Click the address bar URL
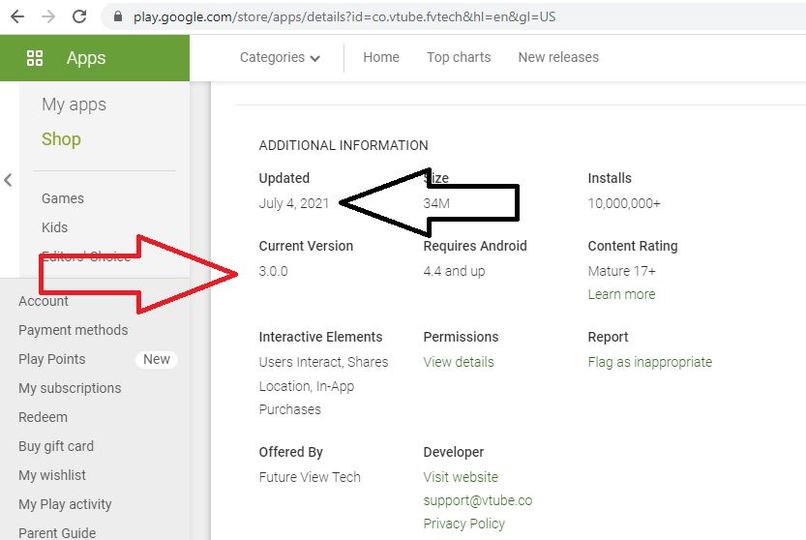The image size is (806, 540). 344,17
